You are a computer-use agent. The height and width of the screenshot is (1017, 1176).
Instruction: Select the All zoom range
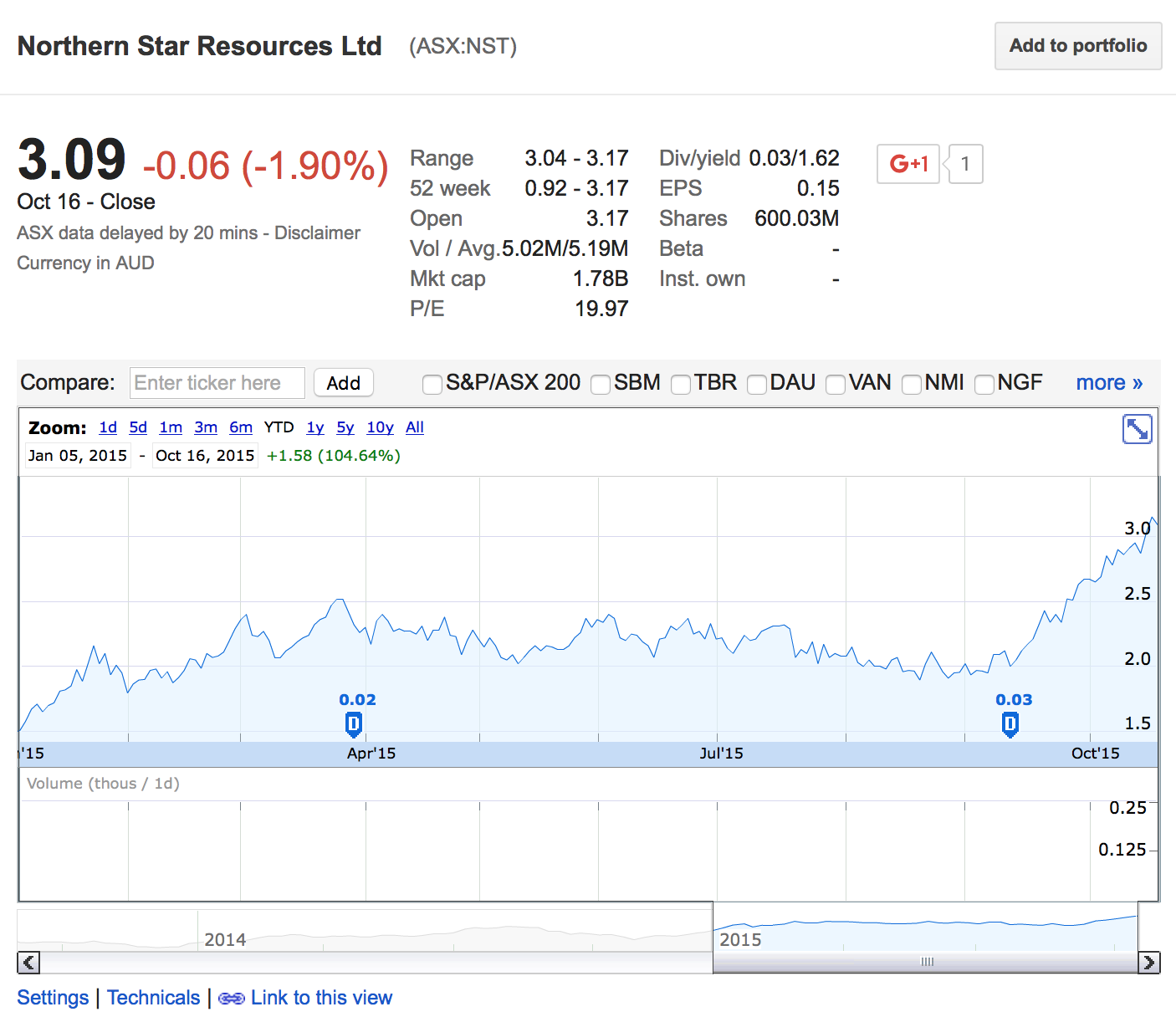coord(414,427)
